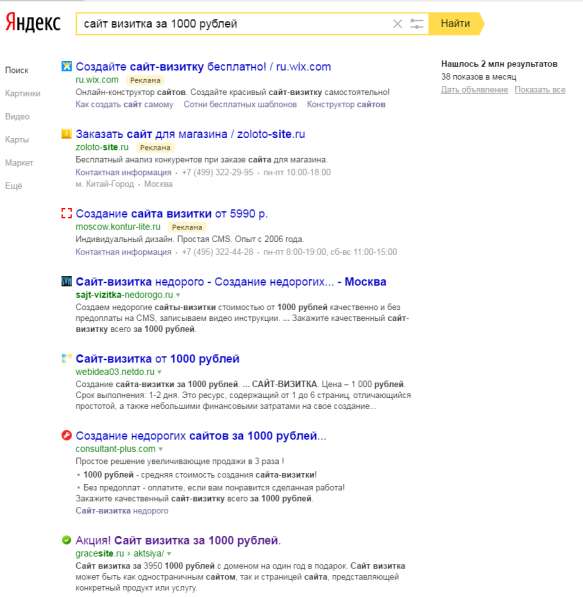Select the Поиск tab in sidebar
Image resolution: width=583 pixels, height=597 pixels.
tap(17, 70)
